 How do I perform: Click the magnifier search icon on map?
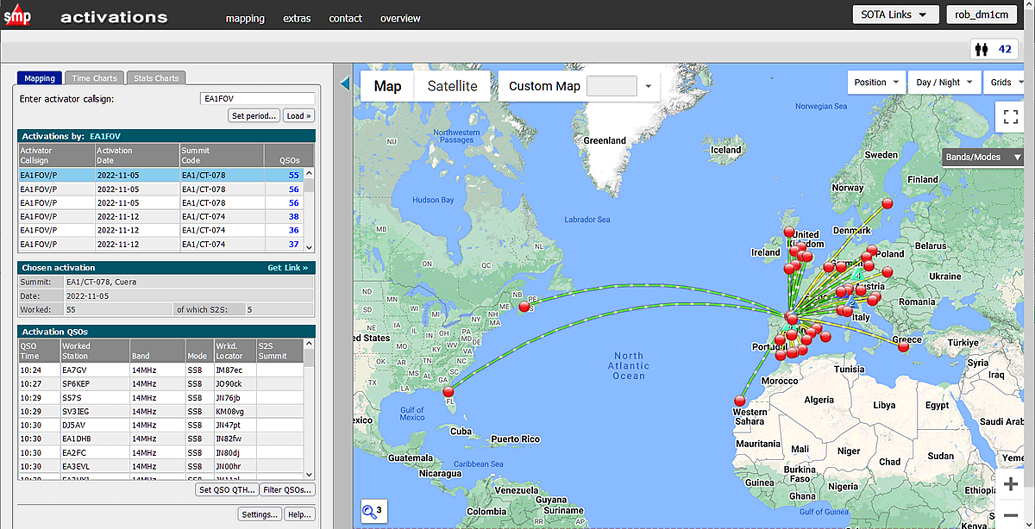pyautogui.click(x=372, y=512)
